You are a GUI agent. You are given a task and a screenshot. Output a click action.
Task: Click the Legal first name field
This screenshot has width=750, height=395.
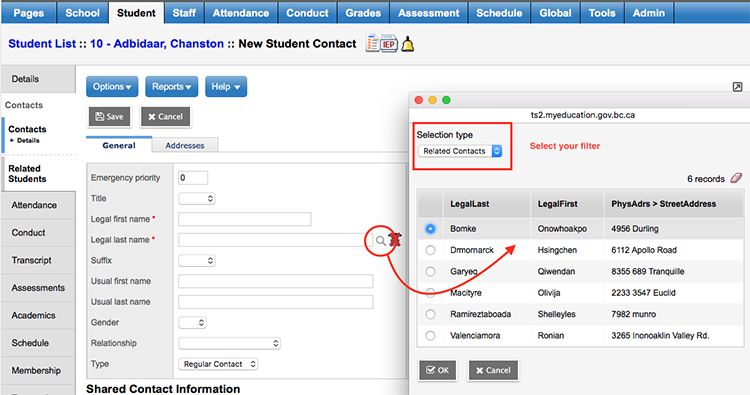(244, 219)
